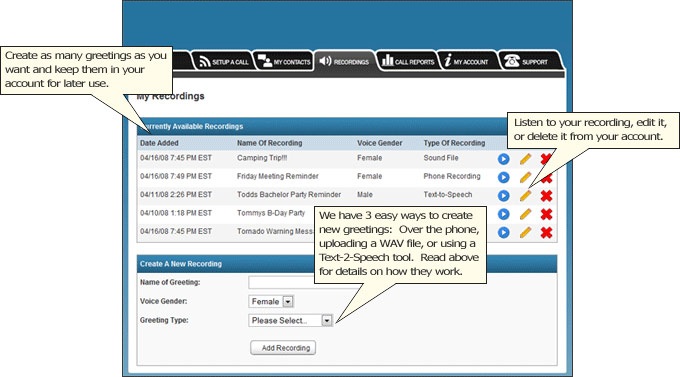Edit the Camping Trip!!! recording via pencil
Image resolution: width=680 pixels, height=377 pixels.
(x=525, y=159)
